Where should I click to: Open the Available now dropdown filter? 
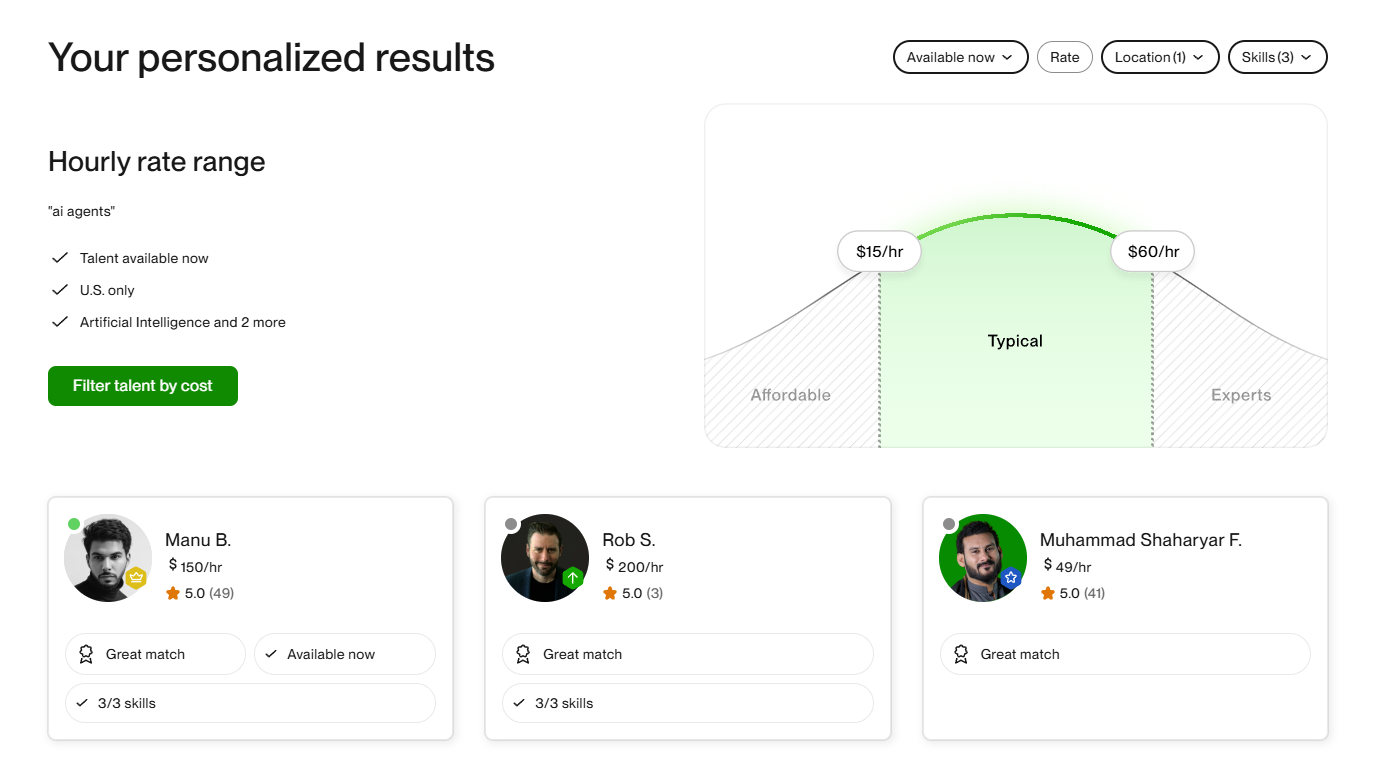click(x=960, y=57)
